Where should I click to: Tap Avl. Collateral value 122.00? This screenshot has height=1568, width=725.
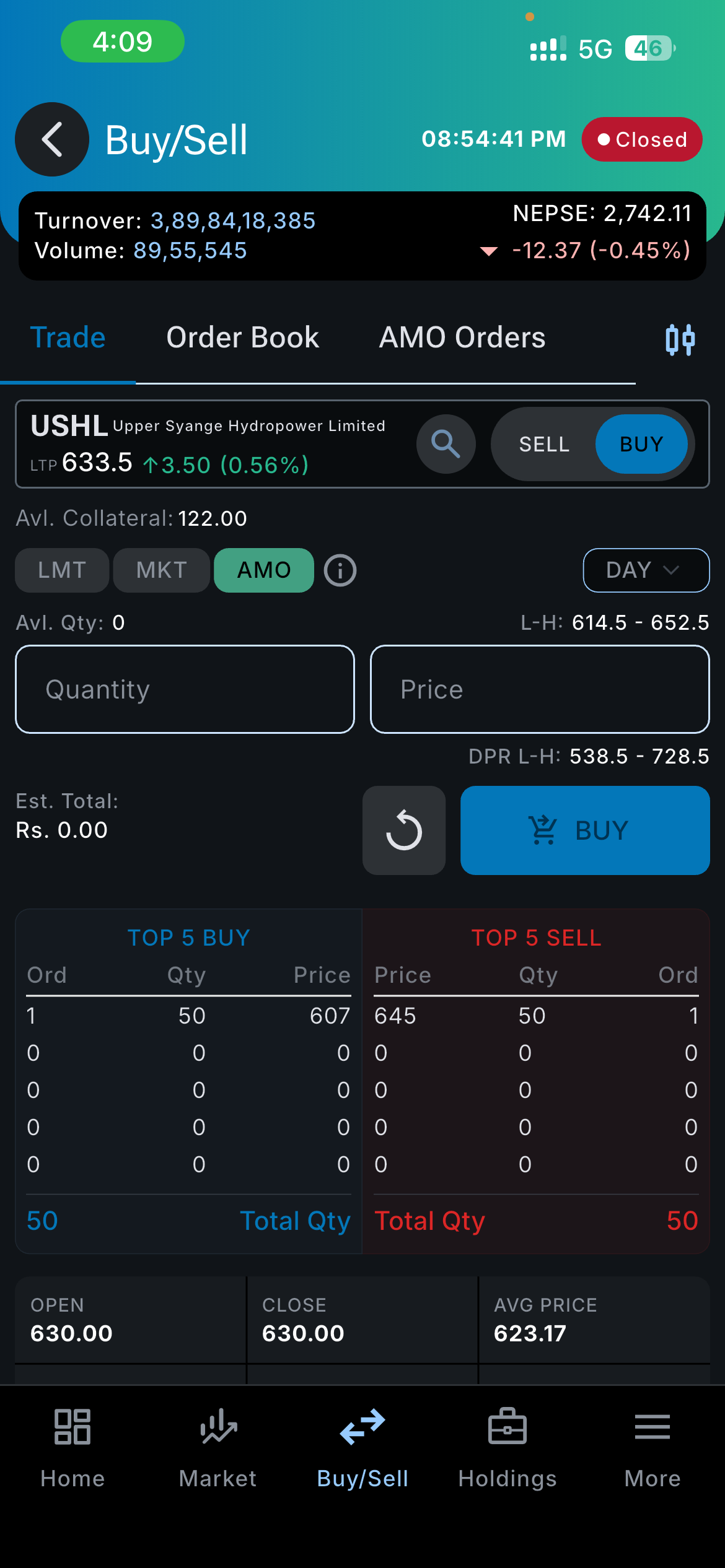(x=213, y=518)
